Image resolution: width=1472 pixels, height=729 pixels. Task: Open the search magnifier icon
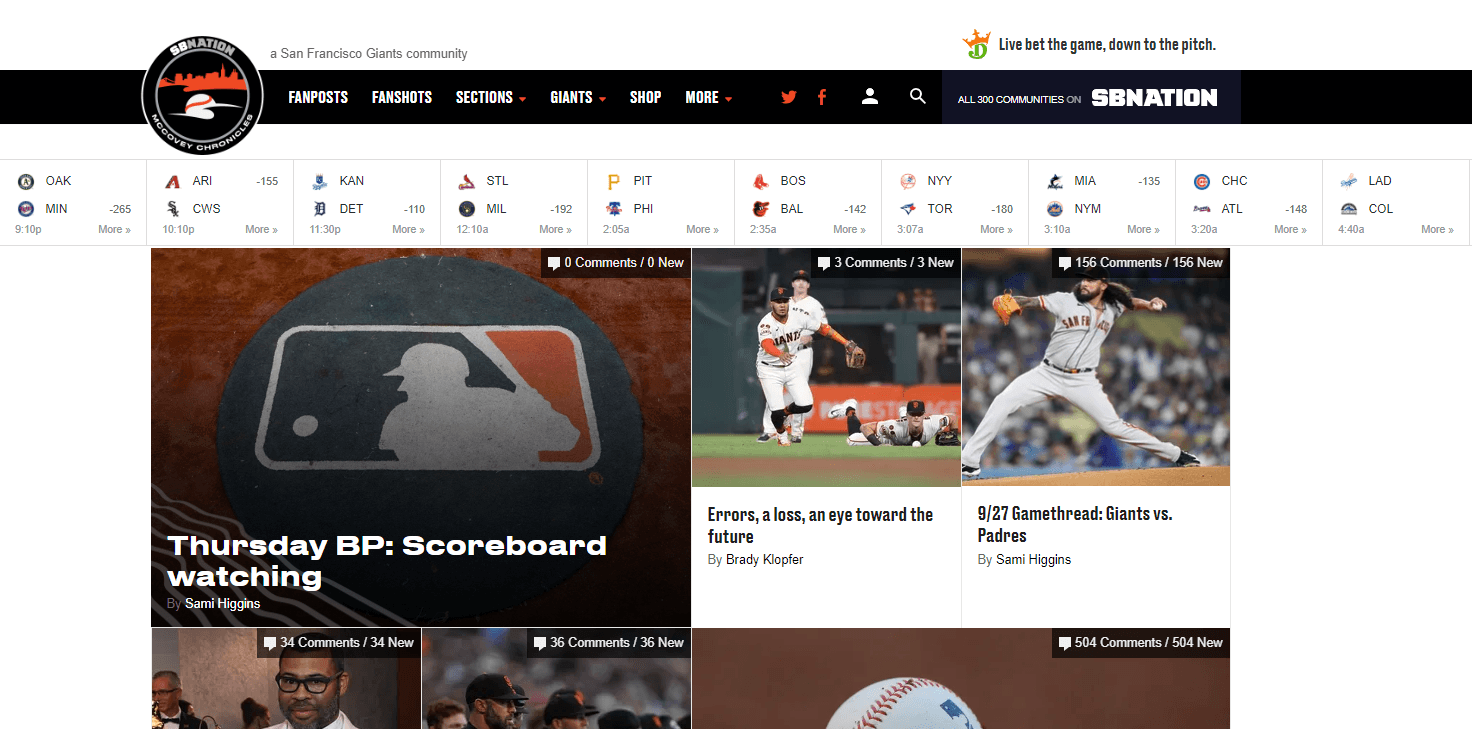pyautogui.click(x=917, y=96)
